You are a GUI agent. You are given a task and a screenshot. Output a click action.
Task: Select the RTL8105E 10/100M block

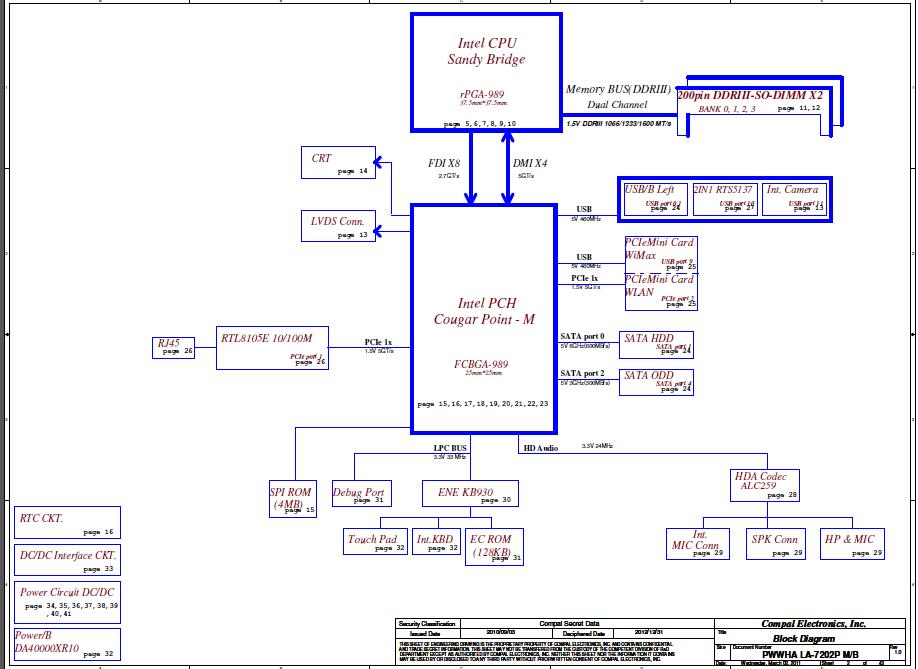point(272,347)
